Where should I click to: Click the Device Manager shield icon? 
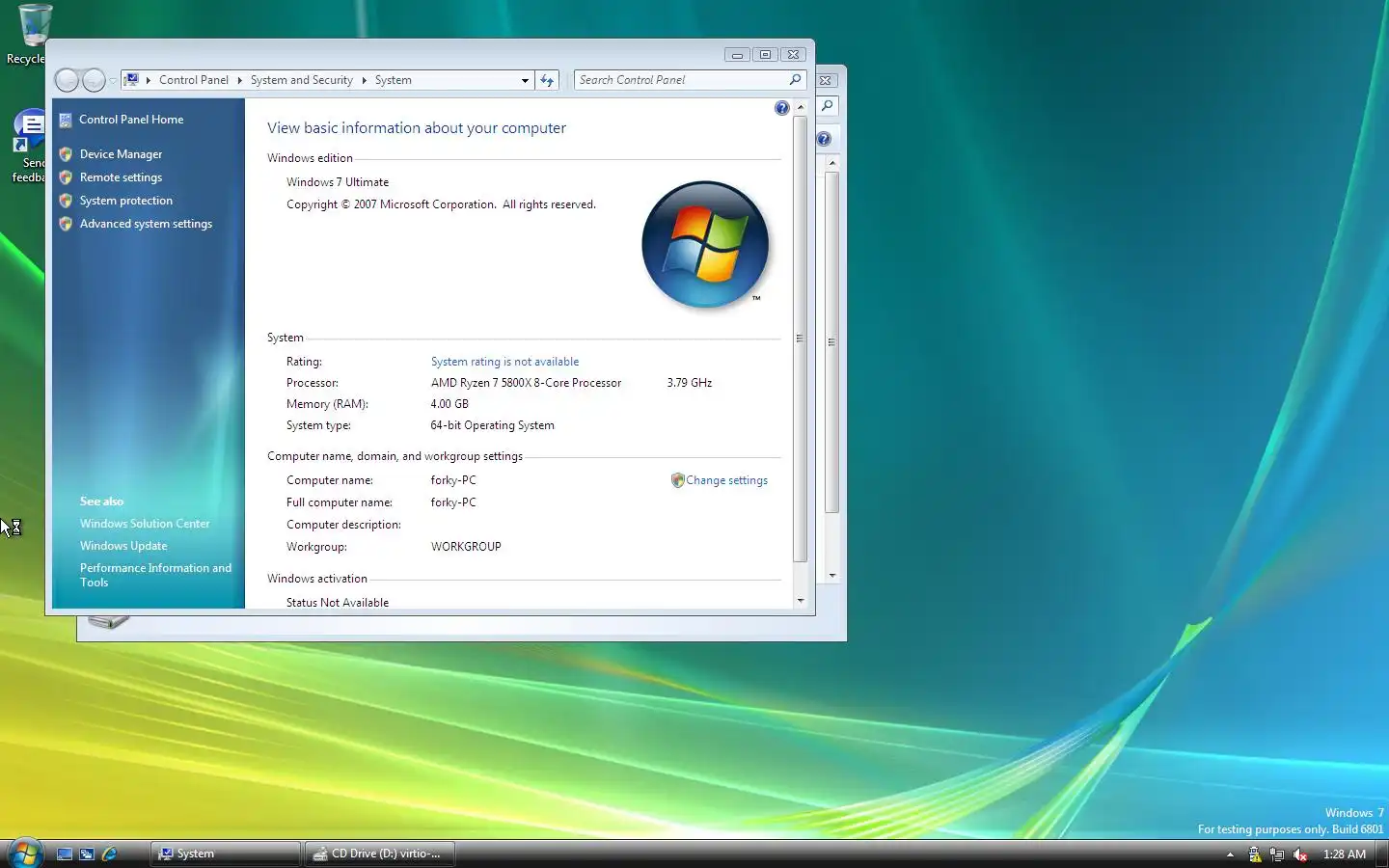(x=66, y=154)
